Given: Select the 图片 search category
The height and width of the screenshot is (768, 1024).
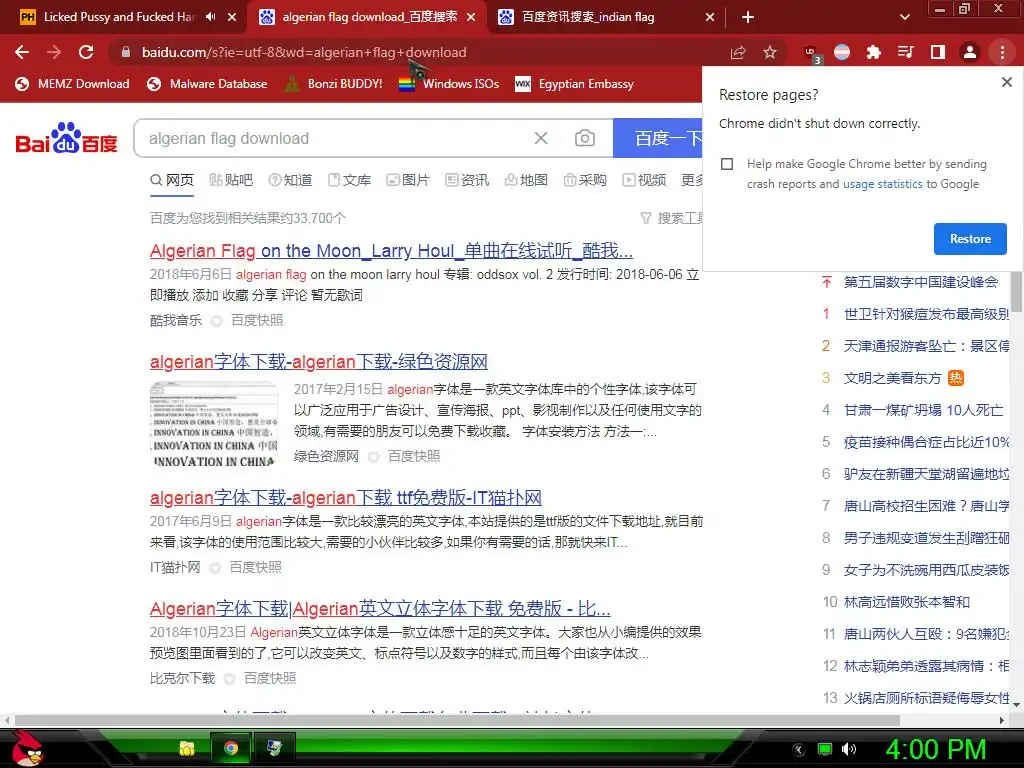Looking at the screenshot, I should click(x=408, y=180).
